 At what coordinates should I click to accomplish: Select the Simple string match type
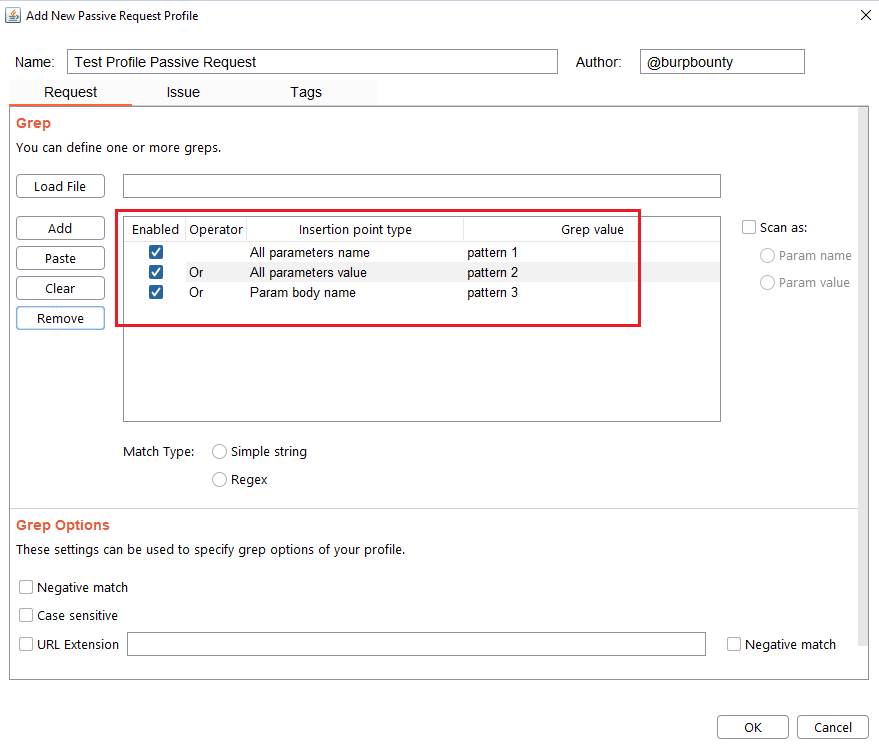[220, 452]
